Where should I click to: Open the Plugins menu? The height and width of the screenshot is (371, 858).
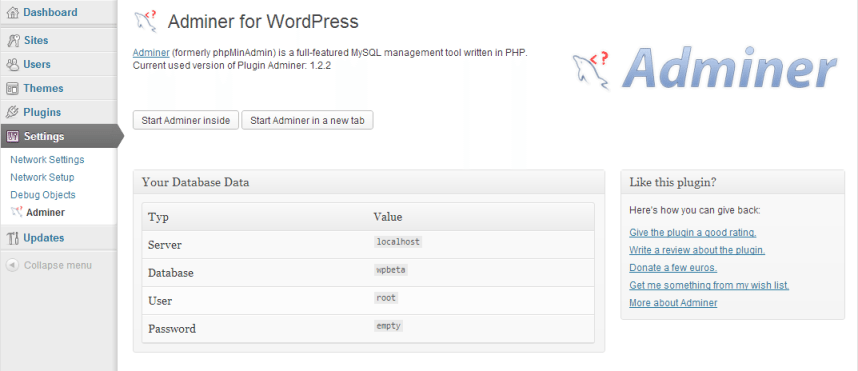pos(42,113)
